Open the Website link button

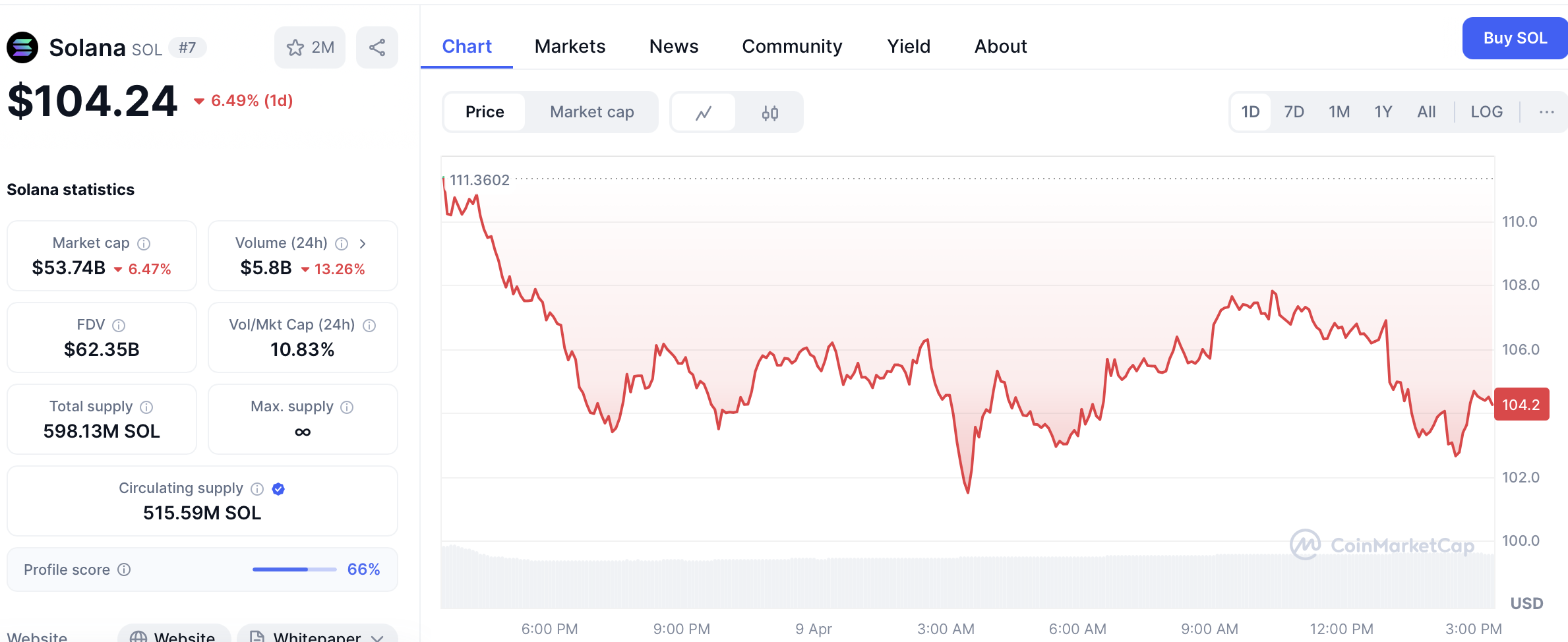point(174,636)
